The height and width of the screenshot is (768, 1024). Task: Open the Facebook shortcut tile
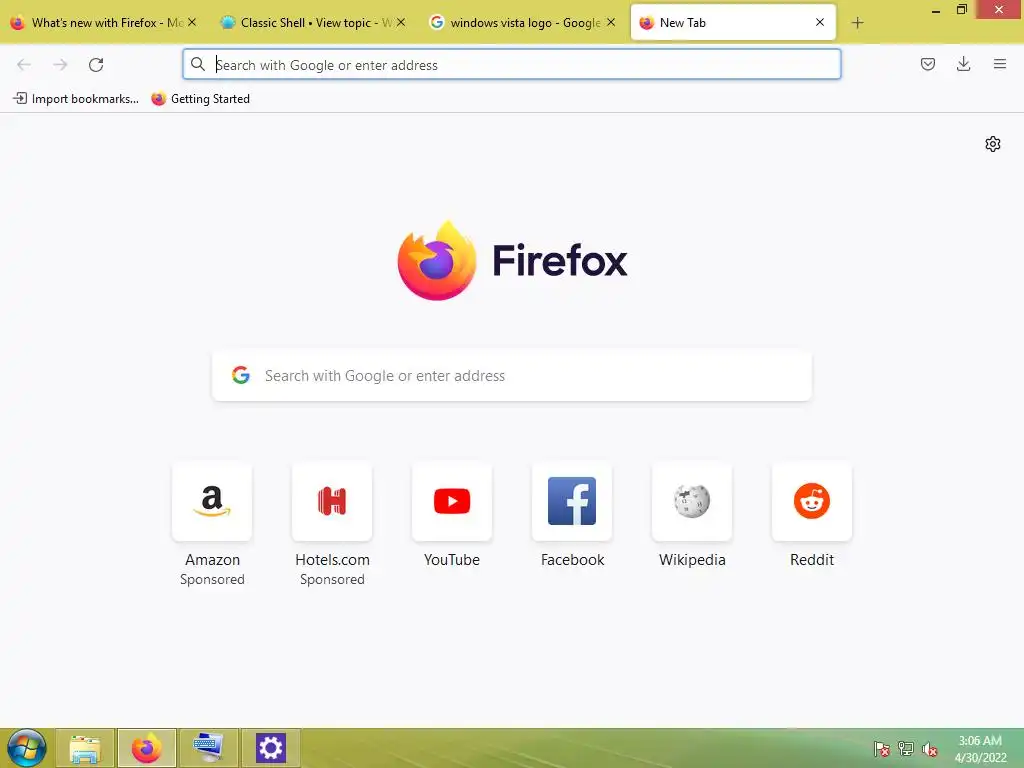pyautogui.click(x=572, y=502)
